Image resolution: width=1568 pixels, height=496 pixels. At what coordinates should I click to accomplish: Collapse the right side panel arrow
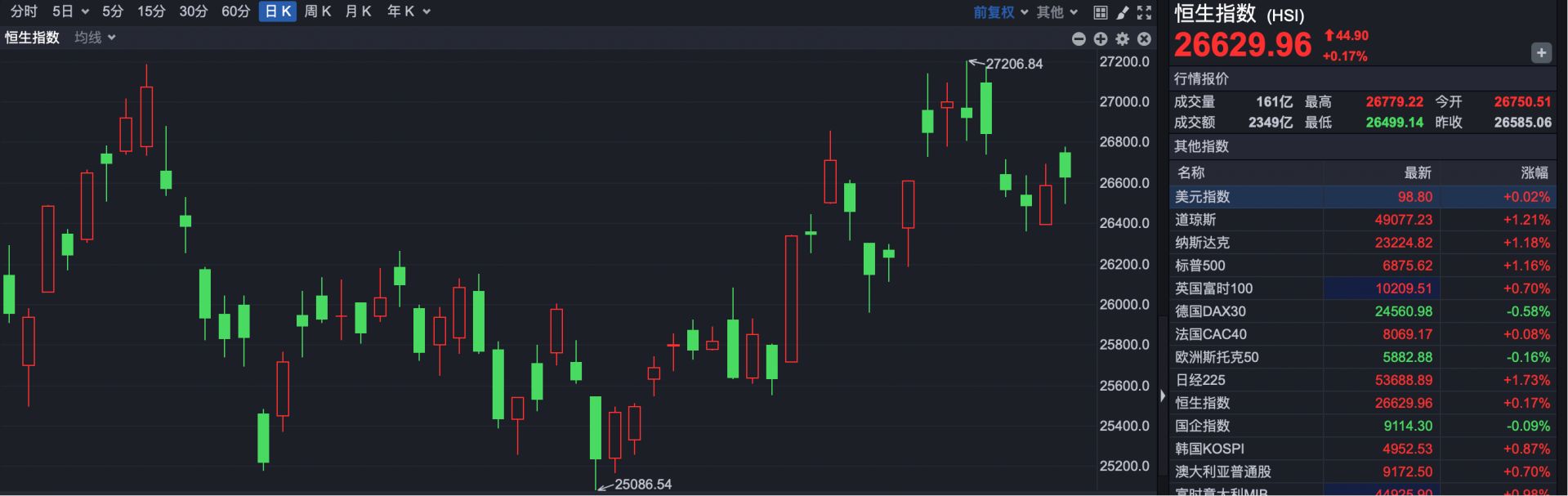coord(1163,396)
